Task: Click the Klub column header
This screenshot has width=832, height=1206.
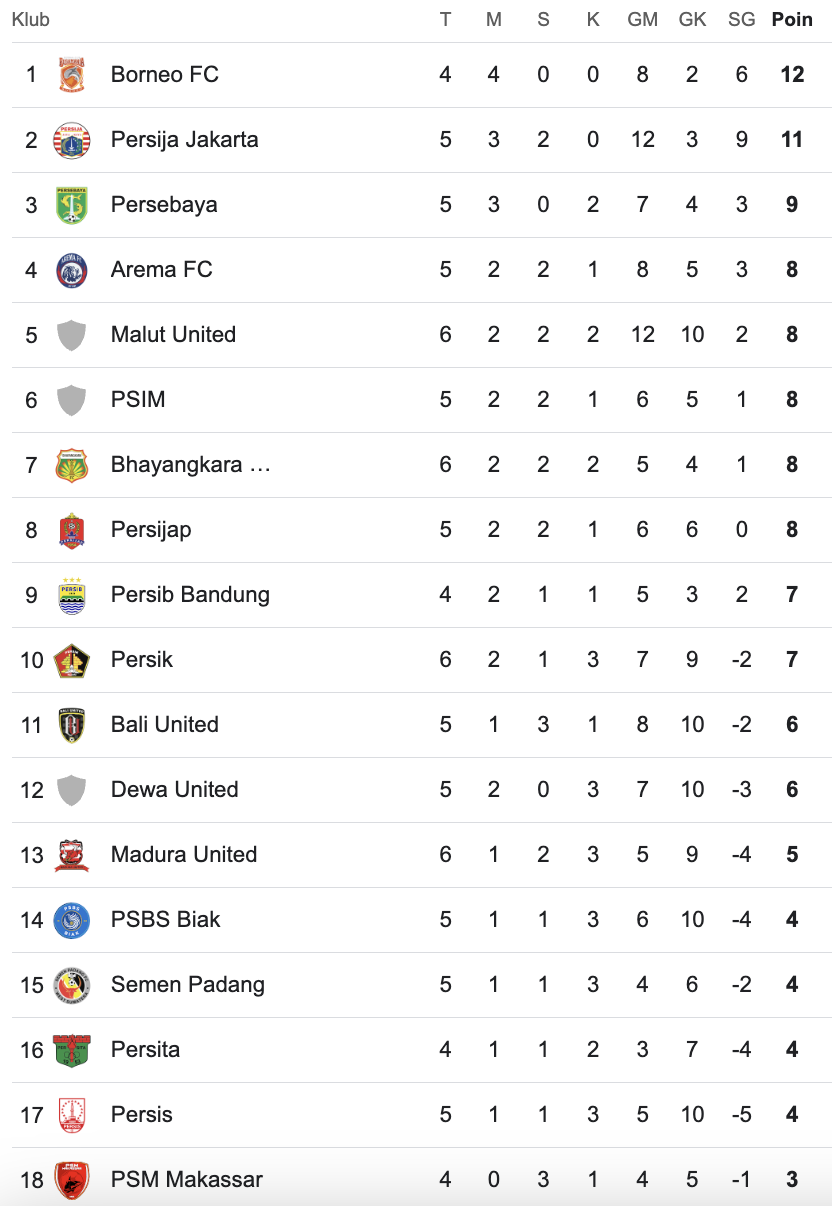Action: coord(31,20)
